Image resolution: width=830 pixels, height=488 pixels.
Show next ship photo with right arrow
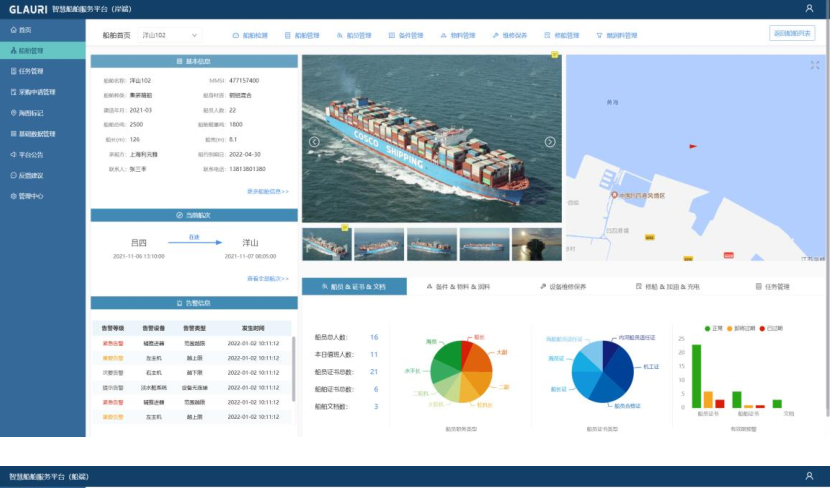(x=550, y=142)
